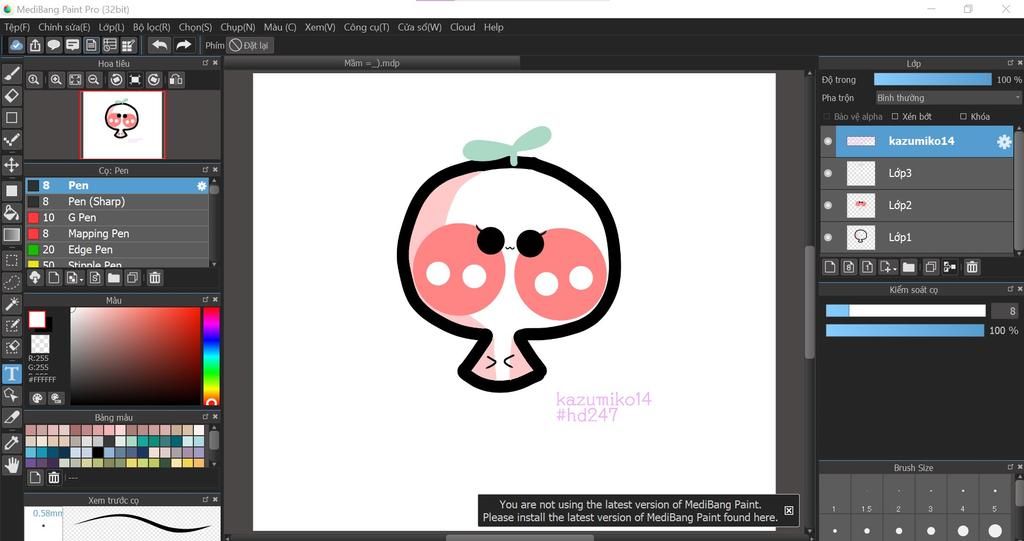Switch to the Mầm =_).mdp document tab
The width and height of the screenshot is (1024, 541).
click(x=372, y=63)
